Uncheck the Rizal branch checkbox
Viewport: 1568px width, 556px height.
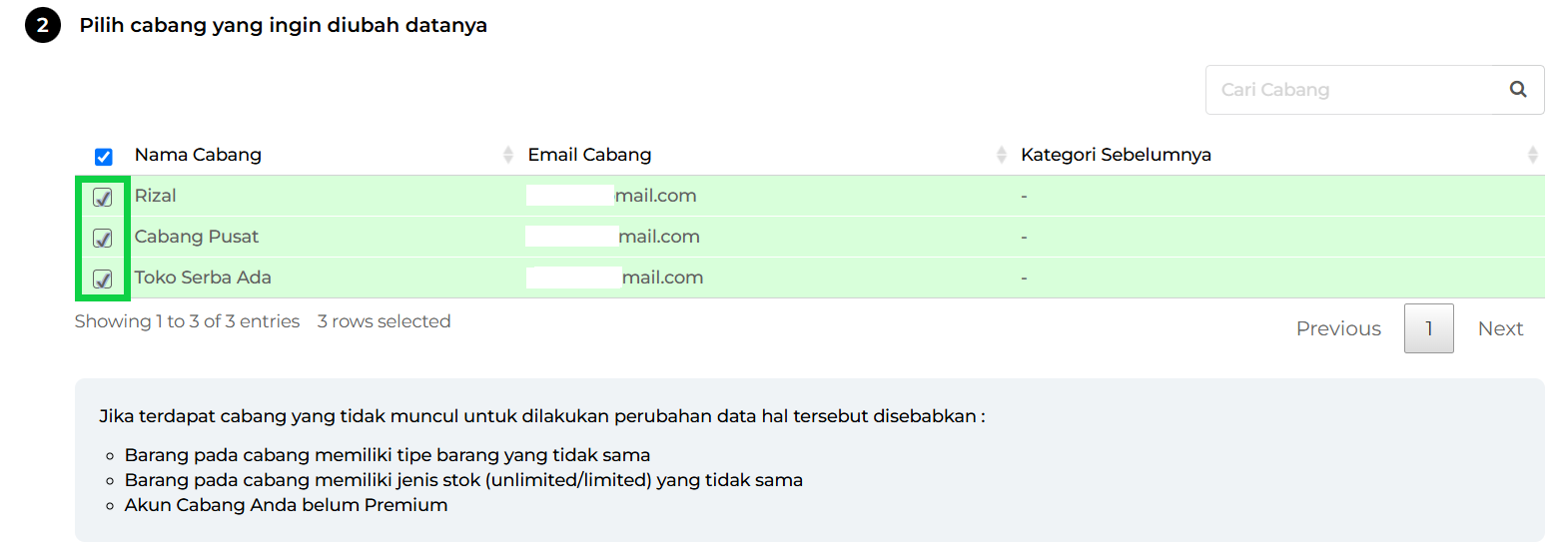point(102,197)
